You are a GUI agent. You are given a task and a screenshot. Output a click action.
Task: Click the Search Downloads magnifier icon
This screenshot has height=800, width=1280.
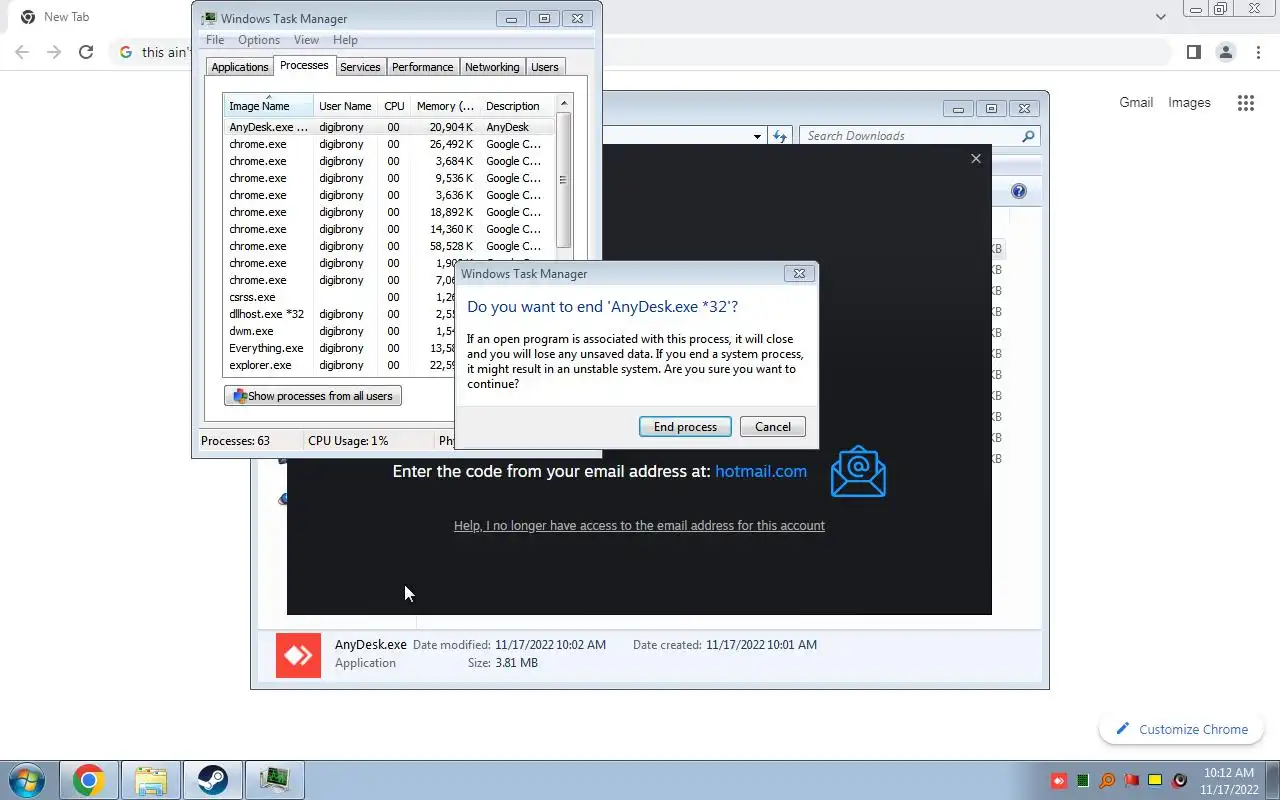1028,136
